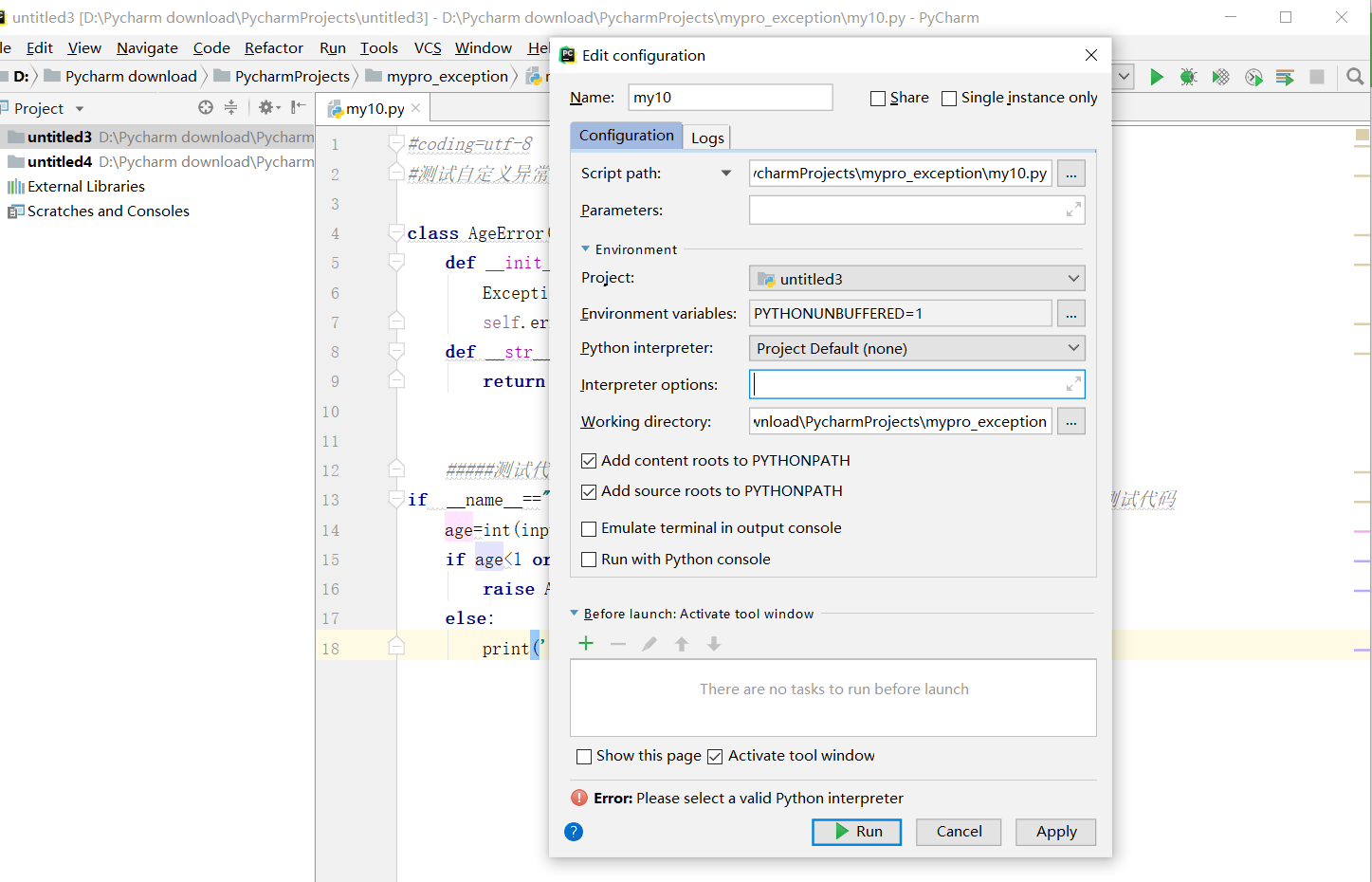The height and width of the screenshot is (882, 1372).
Task: Browse for script path with ellipsis button
Action: 1070,174
